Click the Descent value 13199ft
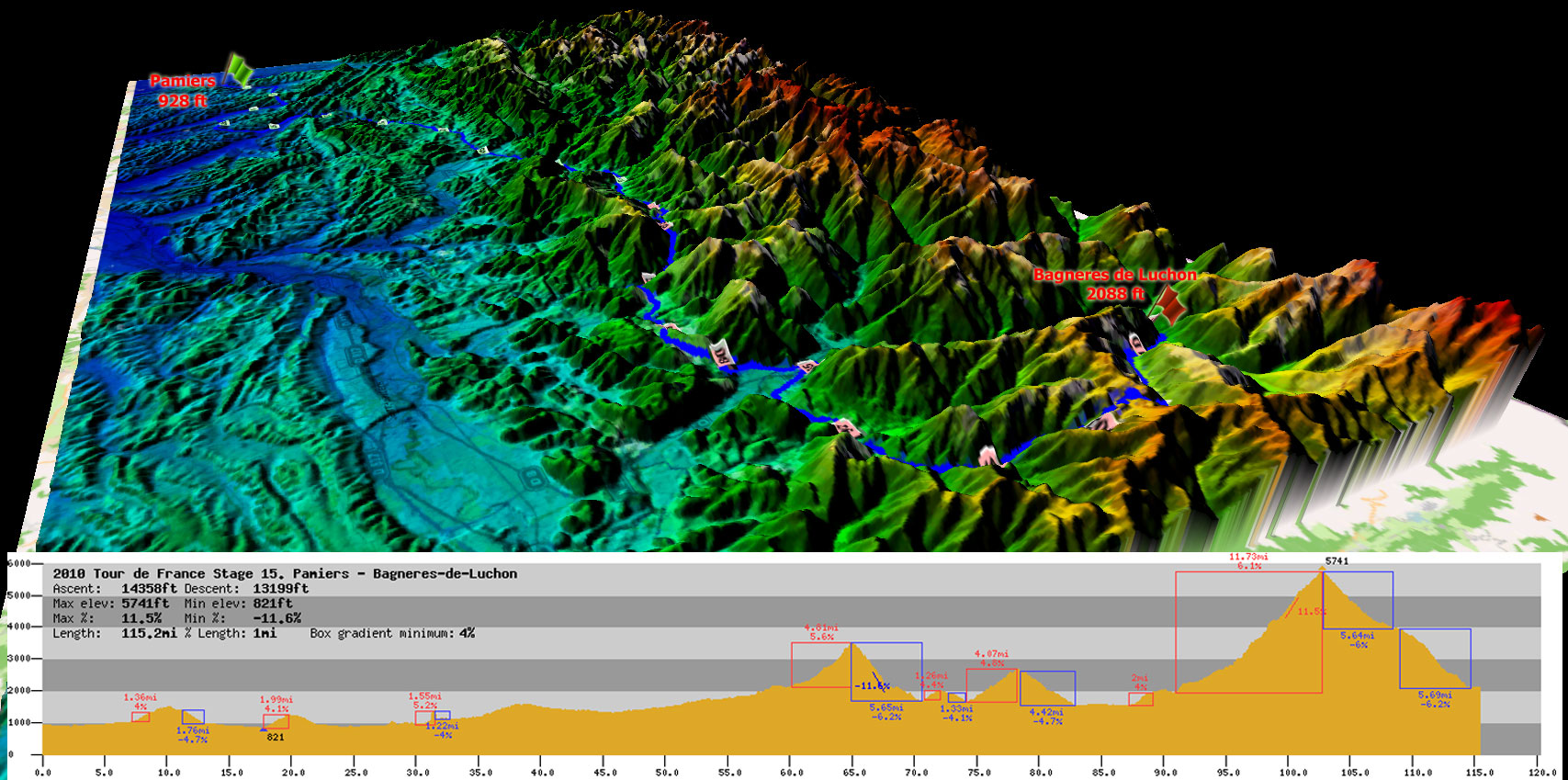 [280, 589]
